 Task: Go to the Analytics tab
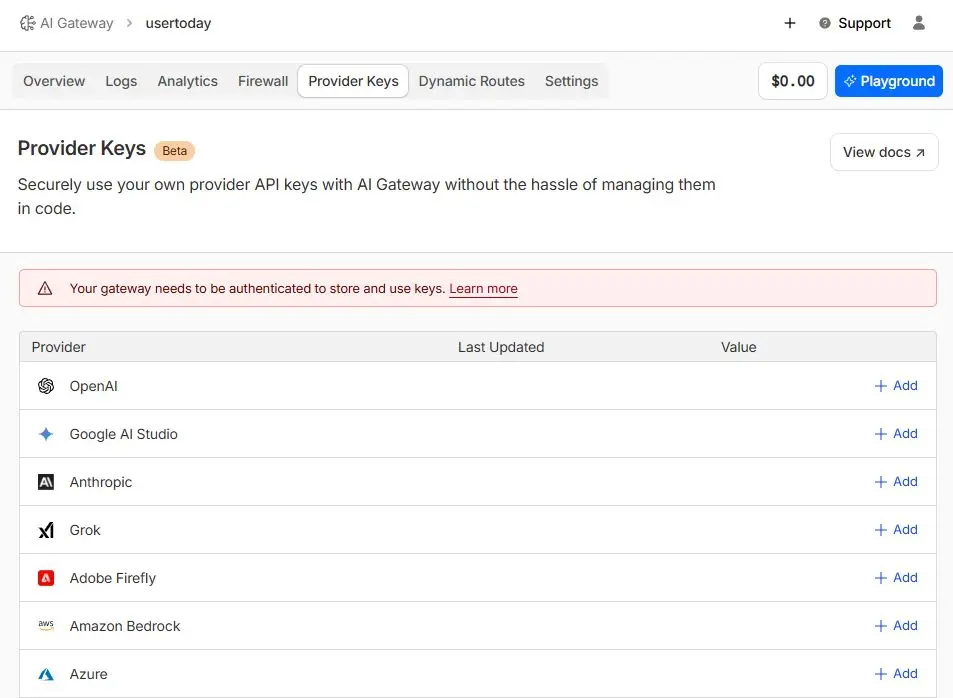click(187, 81)
